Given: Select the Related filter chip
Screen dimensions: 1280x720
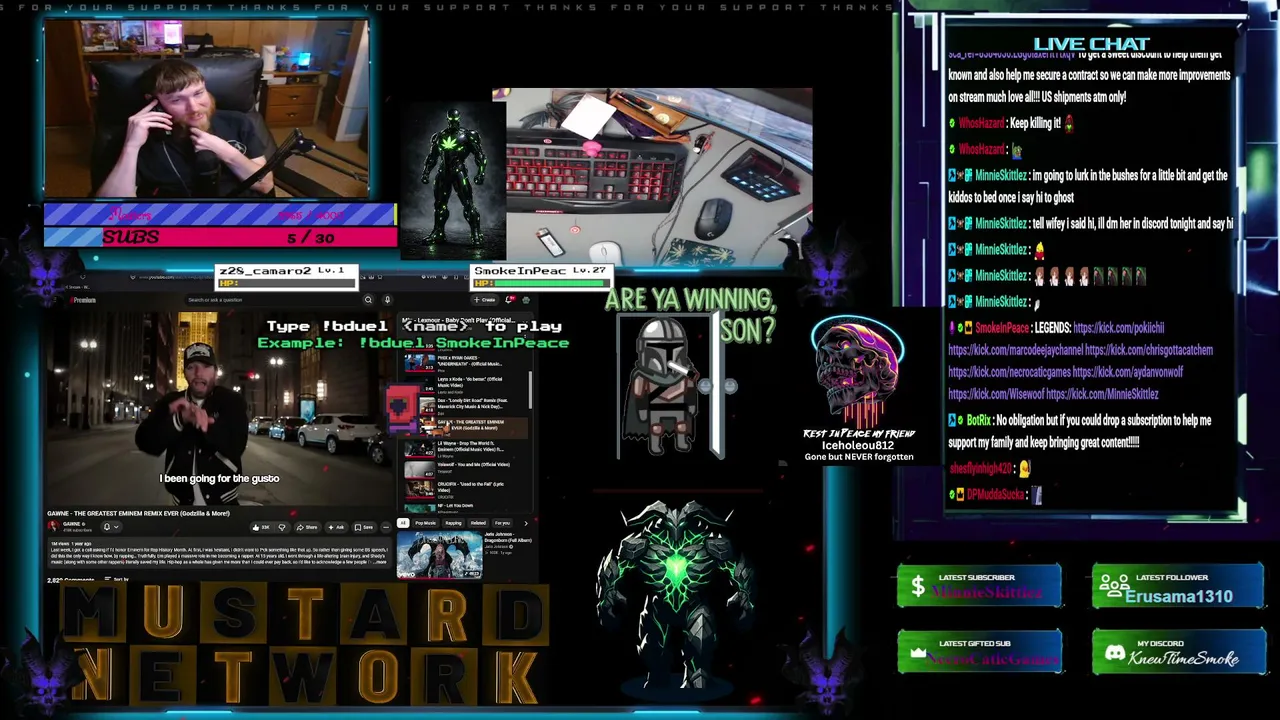Looking at the screenshot, I should point(478,523).
